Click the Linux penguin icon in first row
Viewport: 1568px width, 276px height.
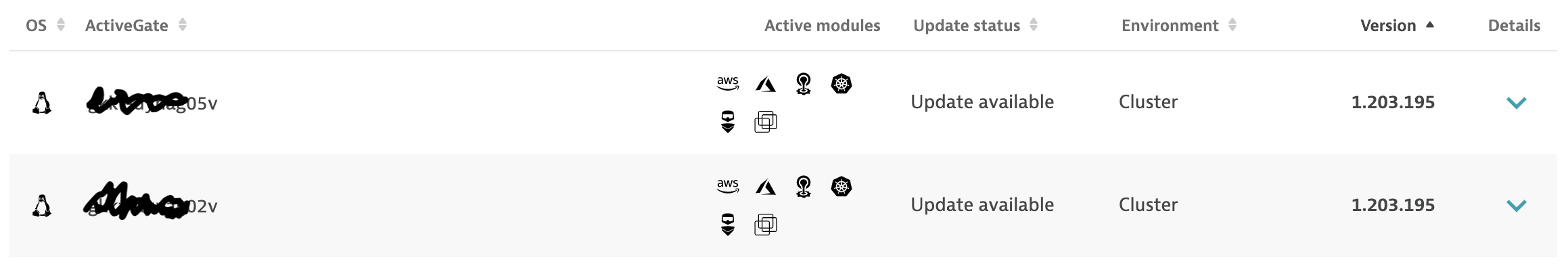[42, 103]
